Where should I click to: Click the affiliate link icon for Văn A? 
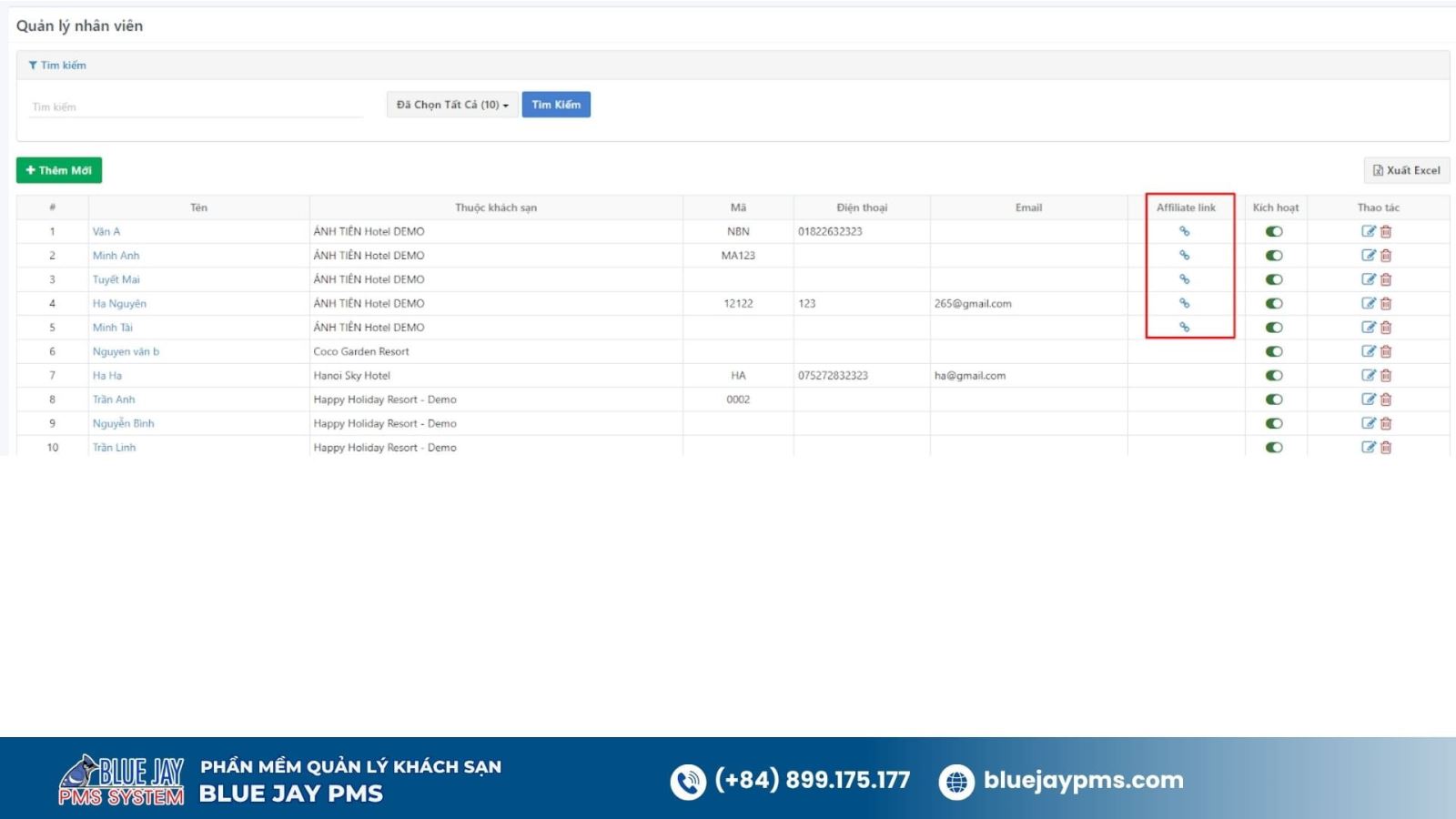pos(1184,231)
